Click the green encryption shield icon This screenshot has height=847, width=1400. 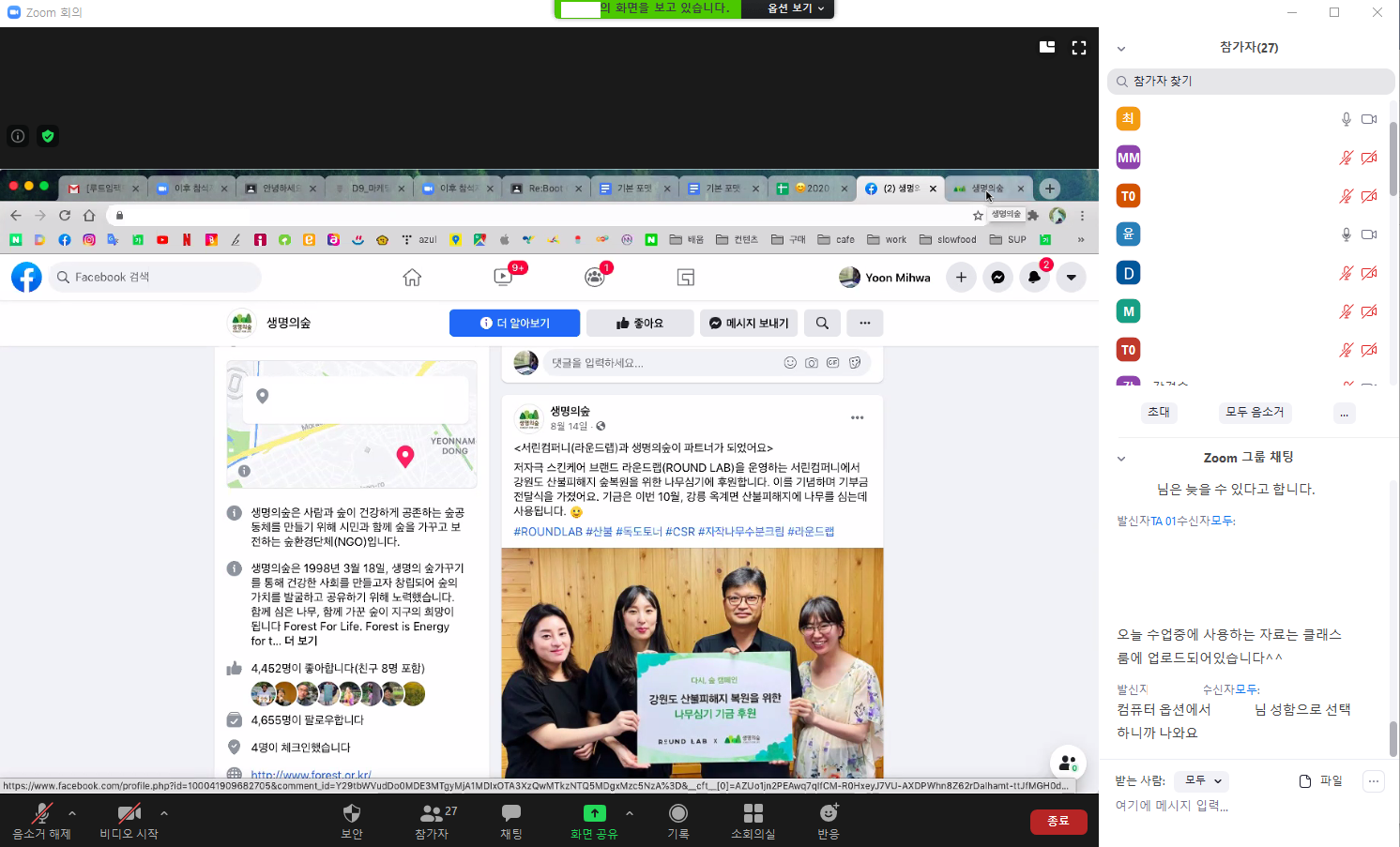pos(48,136)
